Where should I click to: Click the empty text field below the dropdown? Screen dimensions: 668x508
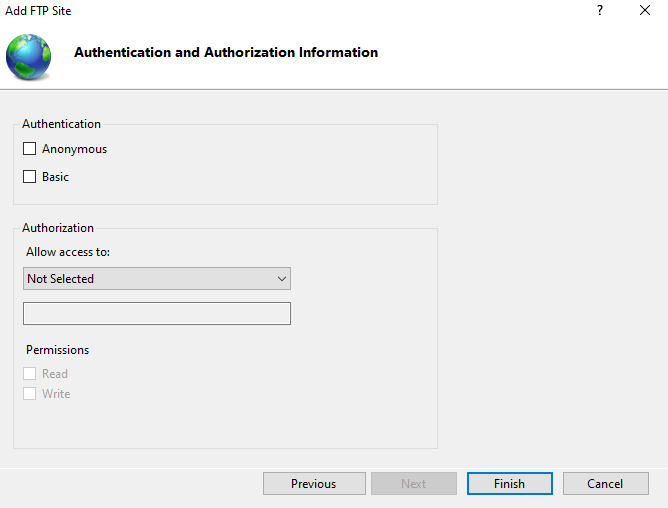click(x=156, y=314)
